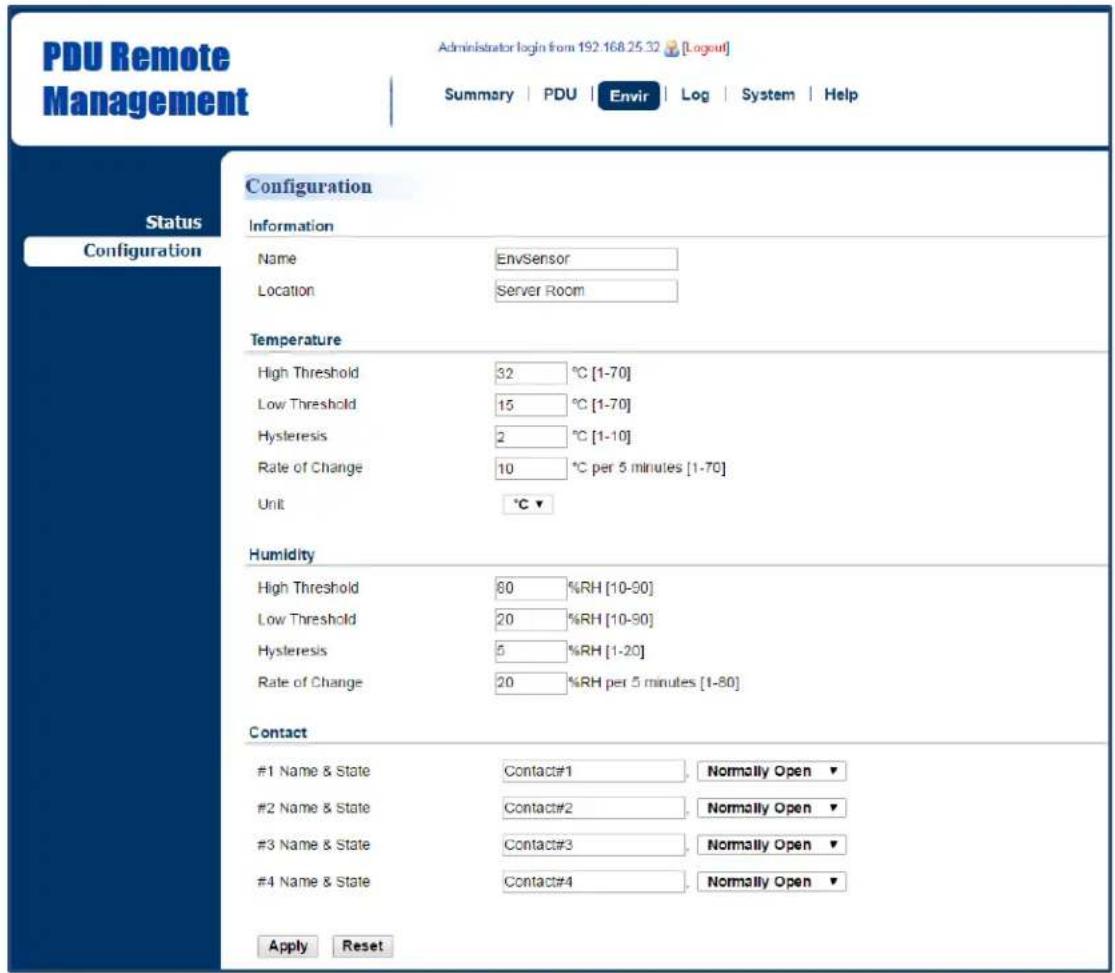The image size is (1115, 973).
Task: Open the temperature Unit dropdown
Action: tap(528, 504)
